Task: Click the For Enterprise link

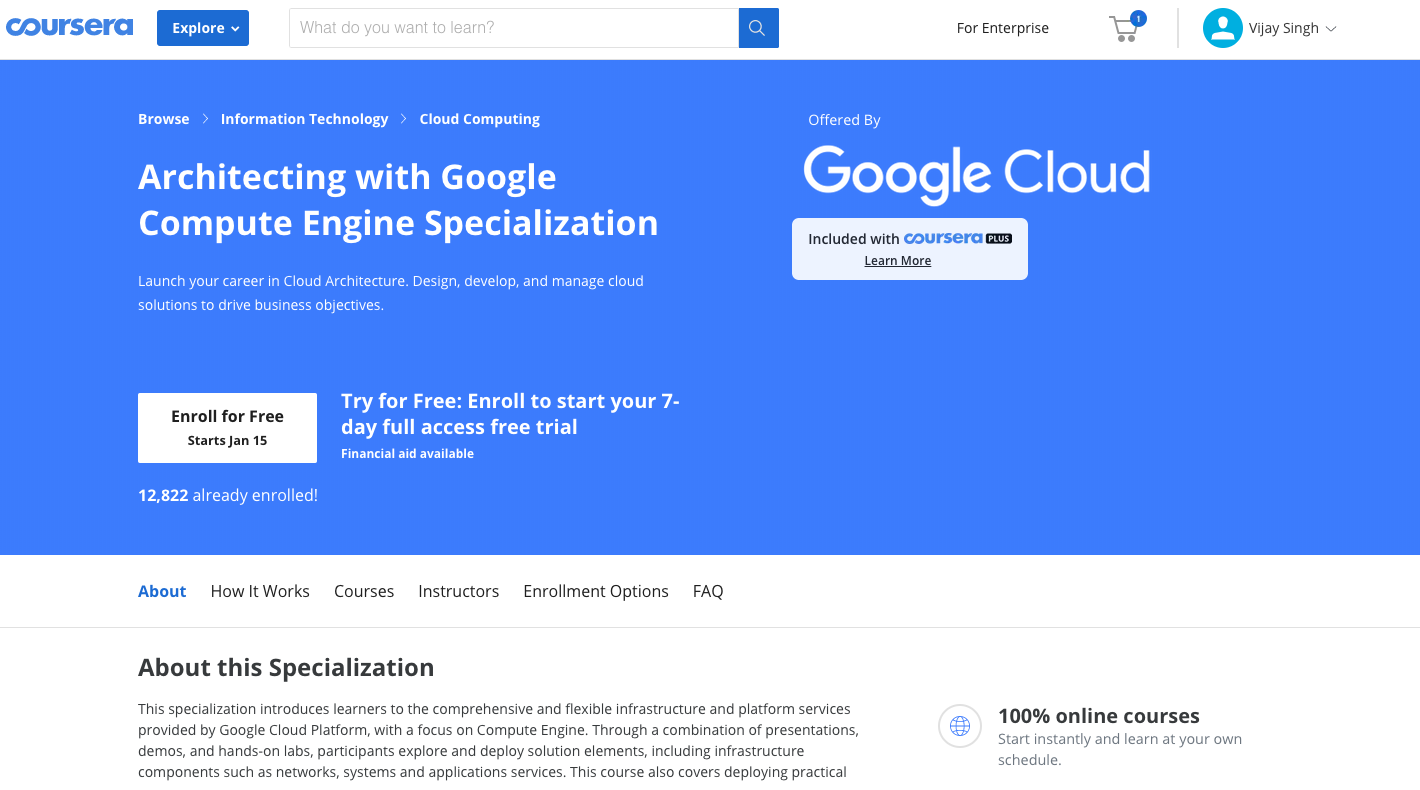Action: point(1002,28)
